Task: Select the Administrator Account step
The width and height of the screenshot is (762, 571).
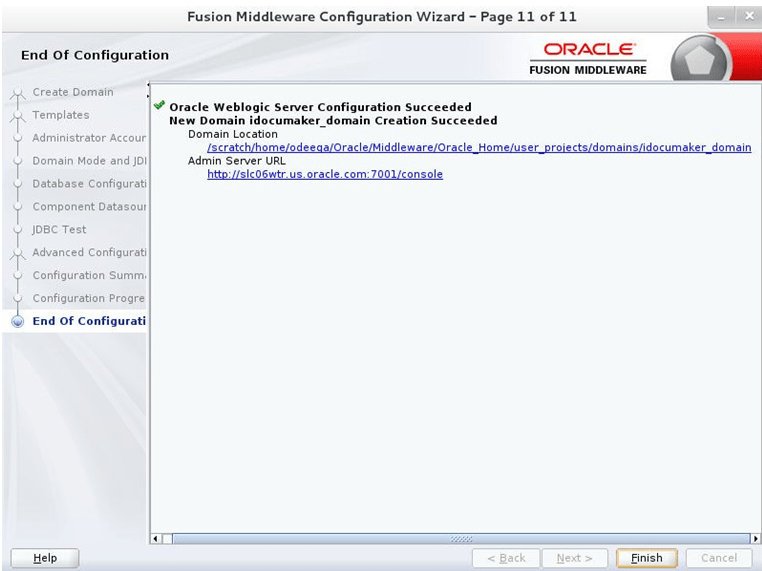Action: (x=89, y=138)
